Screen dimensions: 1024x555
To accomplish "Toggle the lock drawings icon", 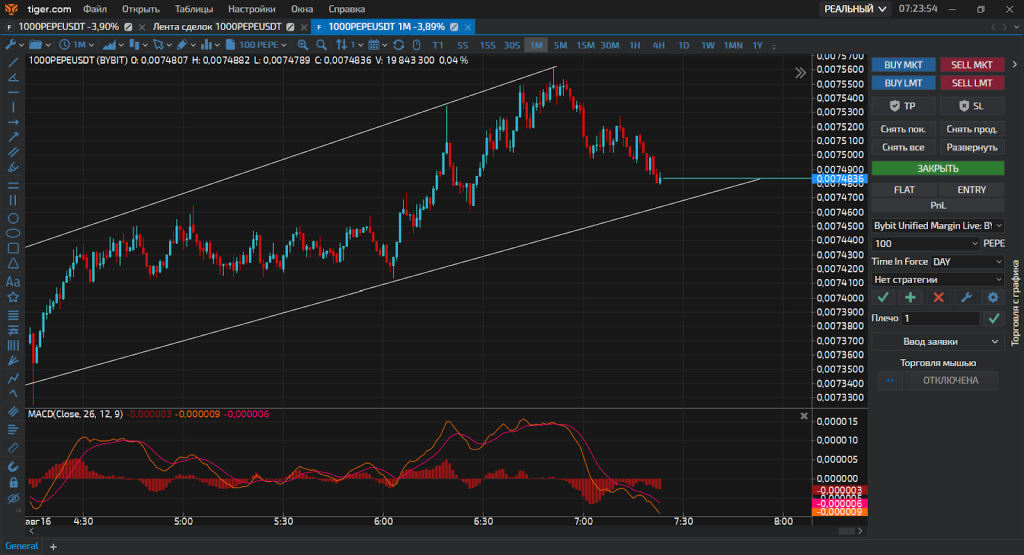I will (x=13, y=482).
